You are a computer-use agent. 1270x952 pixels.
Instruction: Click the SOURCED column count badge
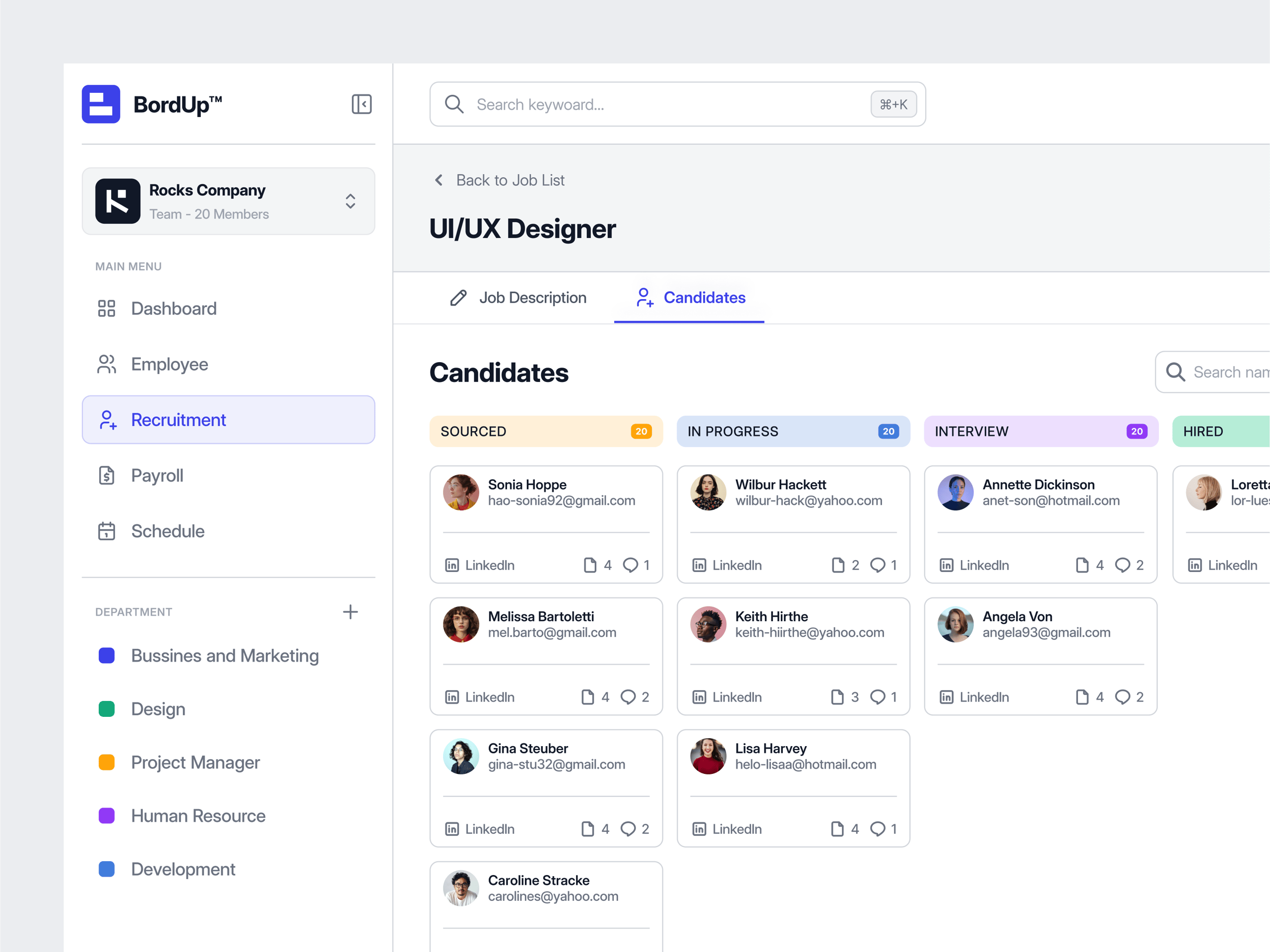[x=641, y=431]
